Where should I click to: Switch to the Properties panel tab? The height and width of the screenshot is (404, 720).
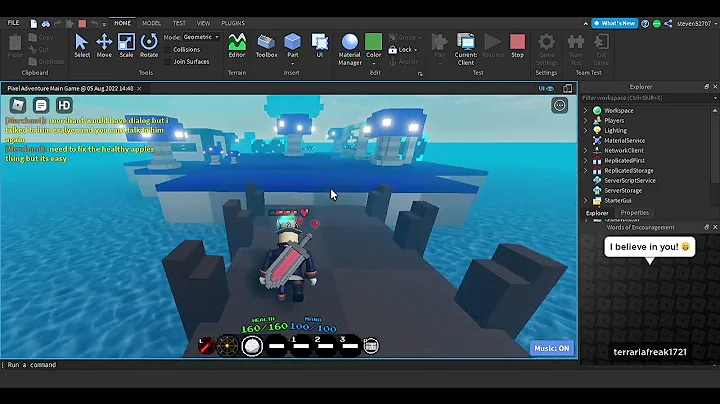(635, 213)
